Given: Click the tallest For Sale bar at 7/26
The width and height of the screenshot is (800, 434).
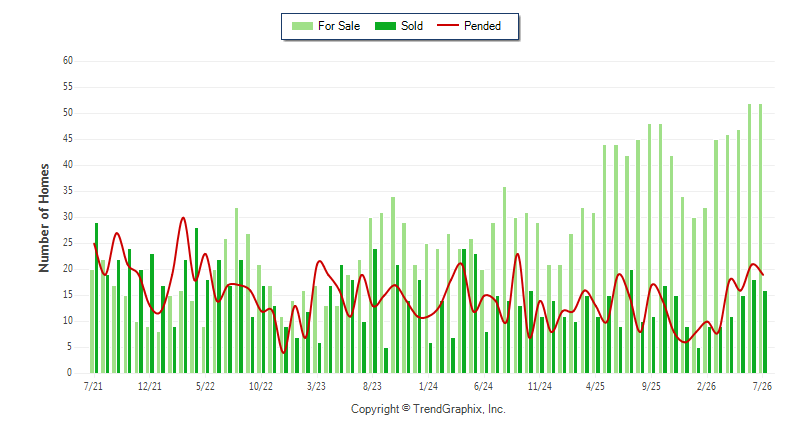Looking at the screenshot, I should click(760, 238).
